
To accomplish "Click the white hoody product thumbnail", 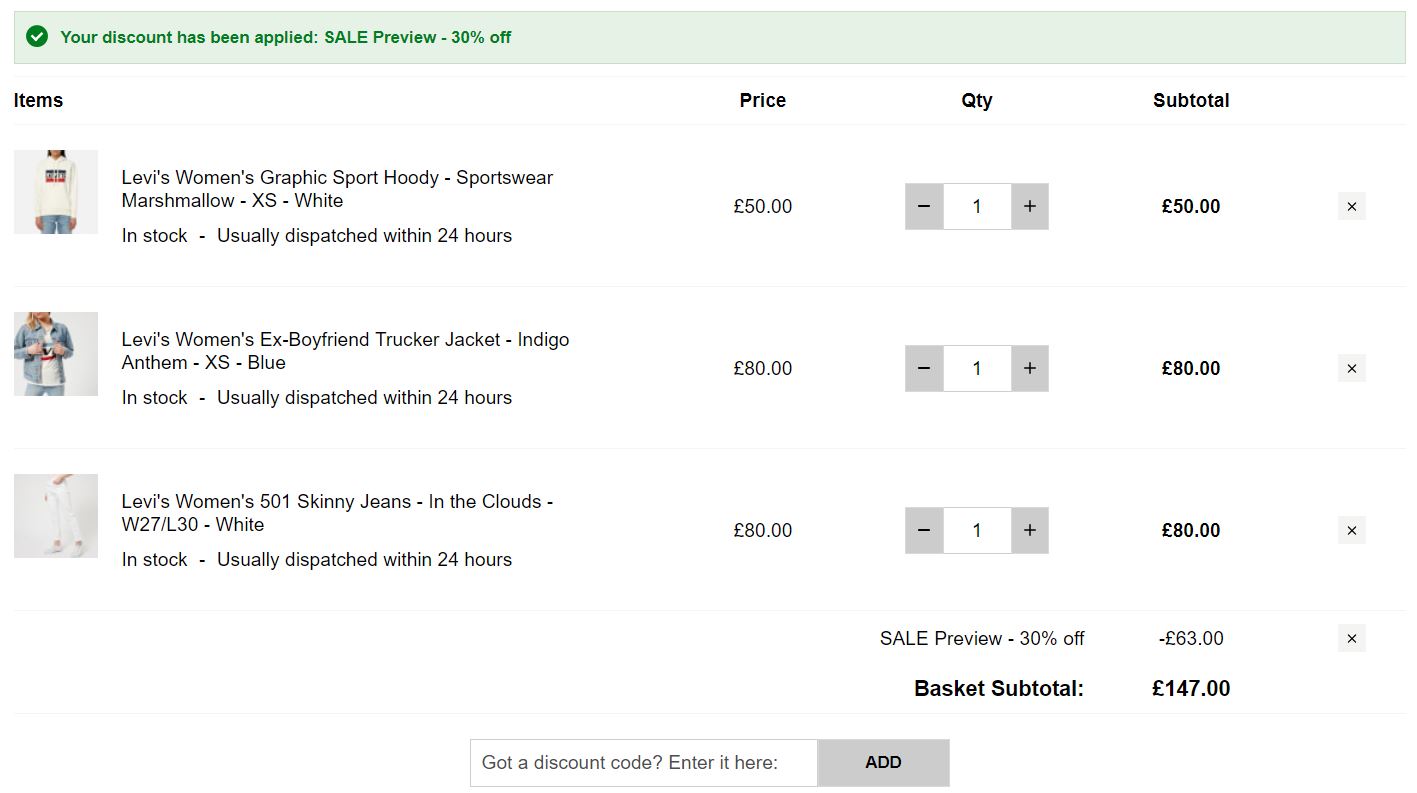I will (56, 192).
